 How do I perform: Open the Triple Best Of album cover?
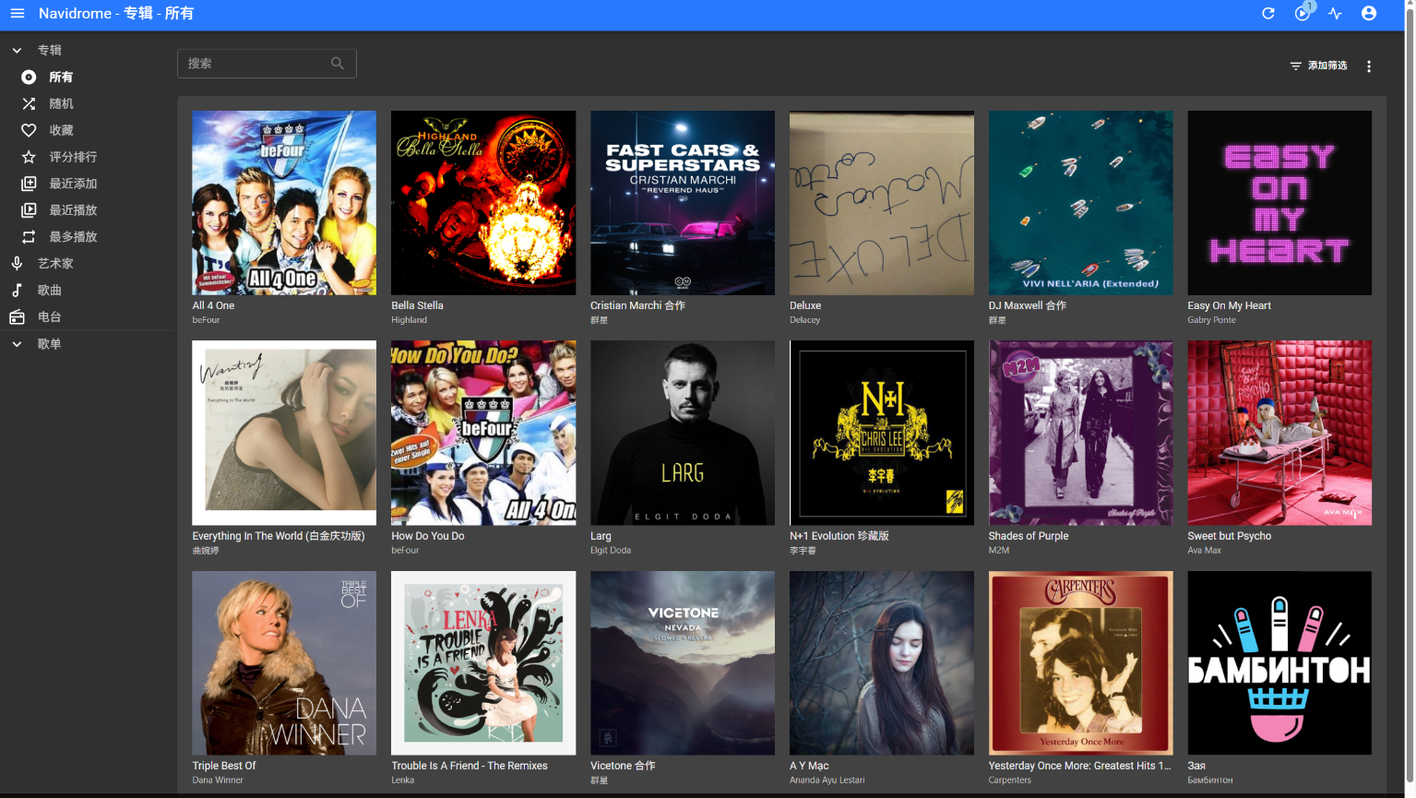(284, 663)
